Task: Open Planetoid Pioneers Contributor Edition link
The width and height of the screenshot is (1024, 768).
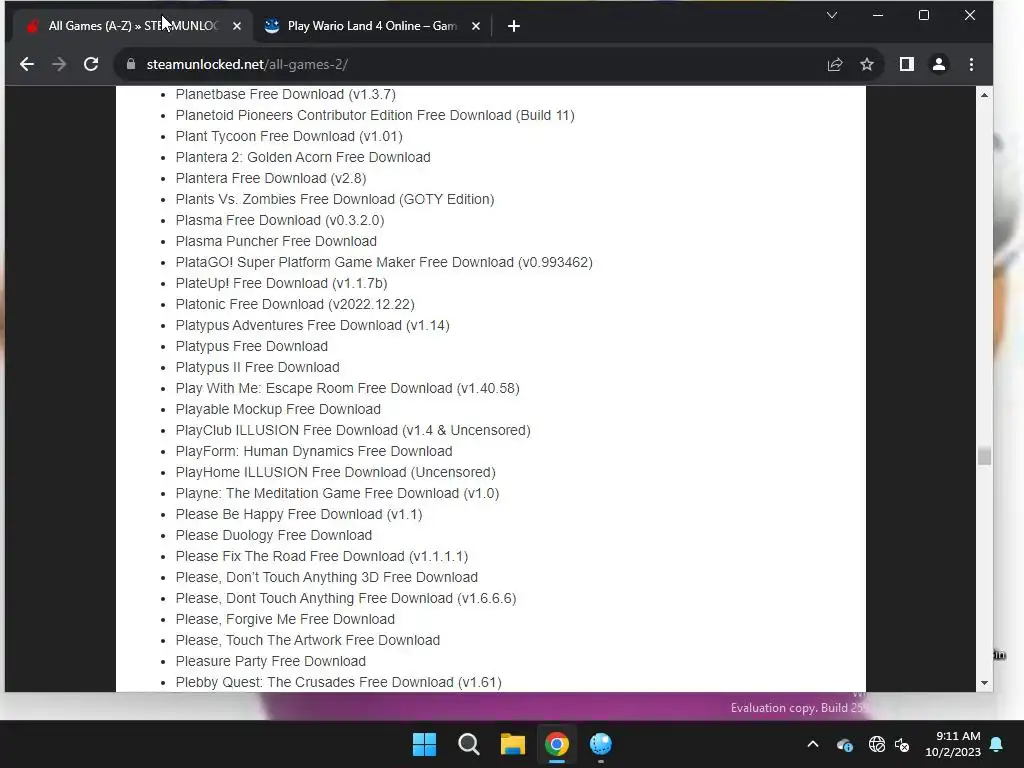Action: pyautogui.click(x=375, y=115)
